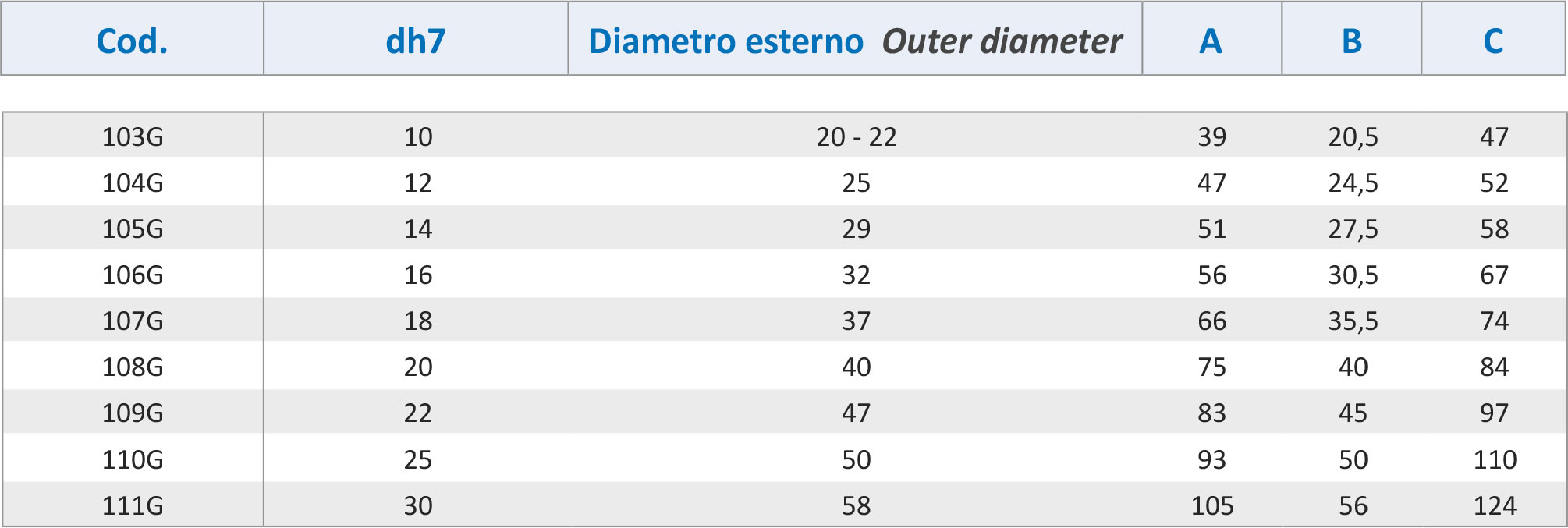This screenshot has width=1568, height=528.
Task: Select column header A
Action: (x=1211, y=41)
